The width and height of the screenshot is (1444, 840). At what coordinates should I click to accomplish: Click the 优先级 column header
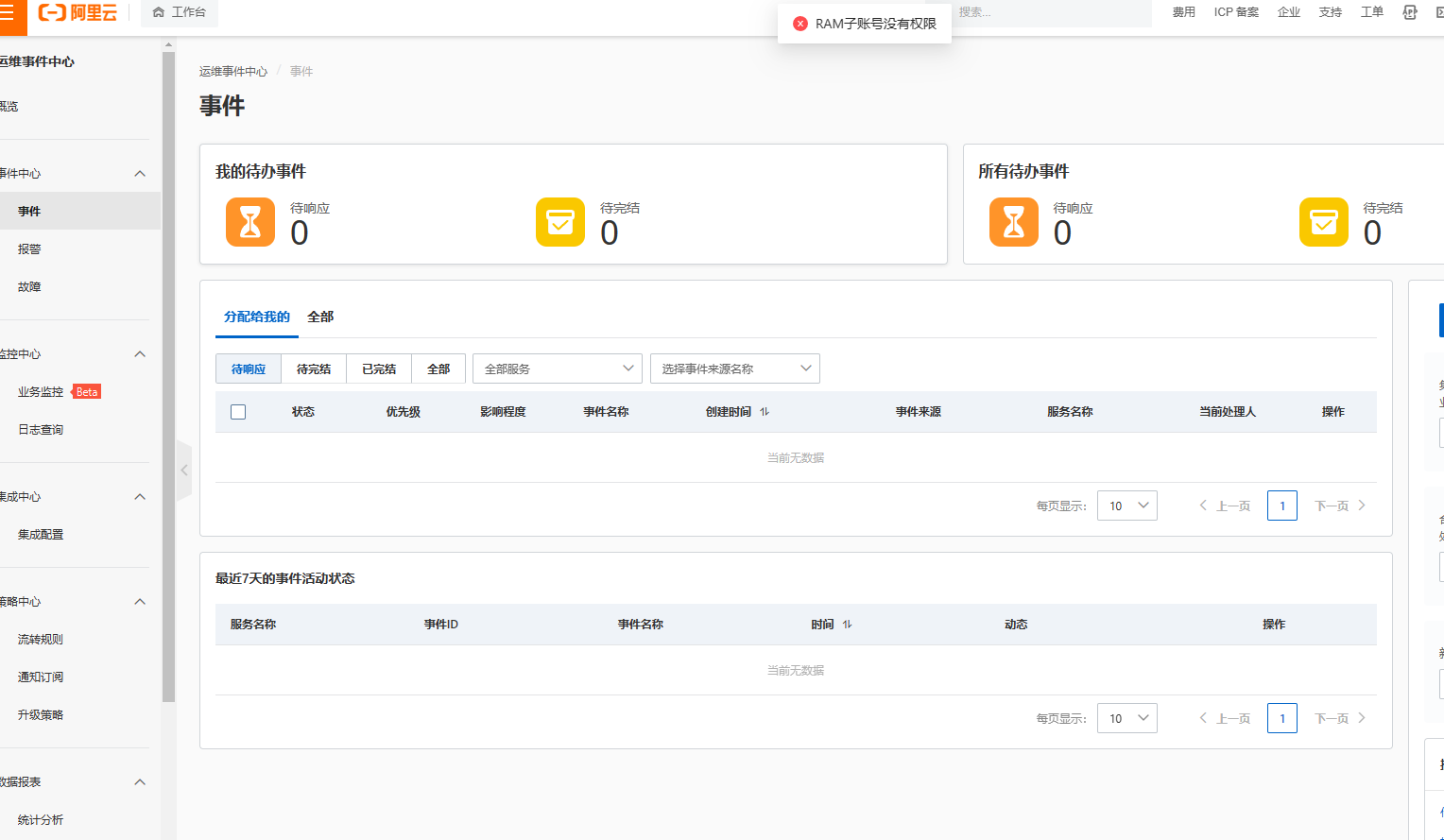point(404,412)
